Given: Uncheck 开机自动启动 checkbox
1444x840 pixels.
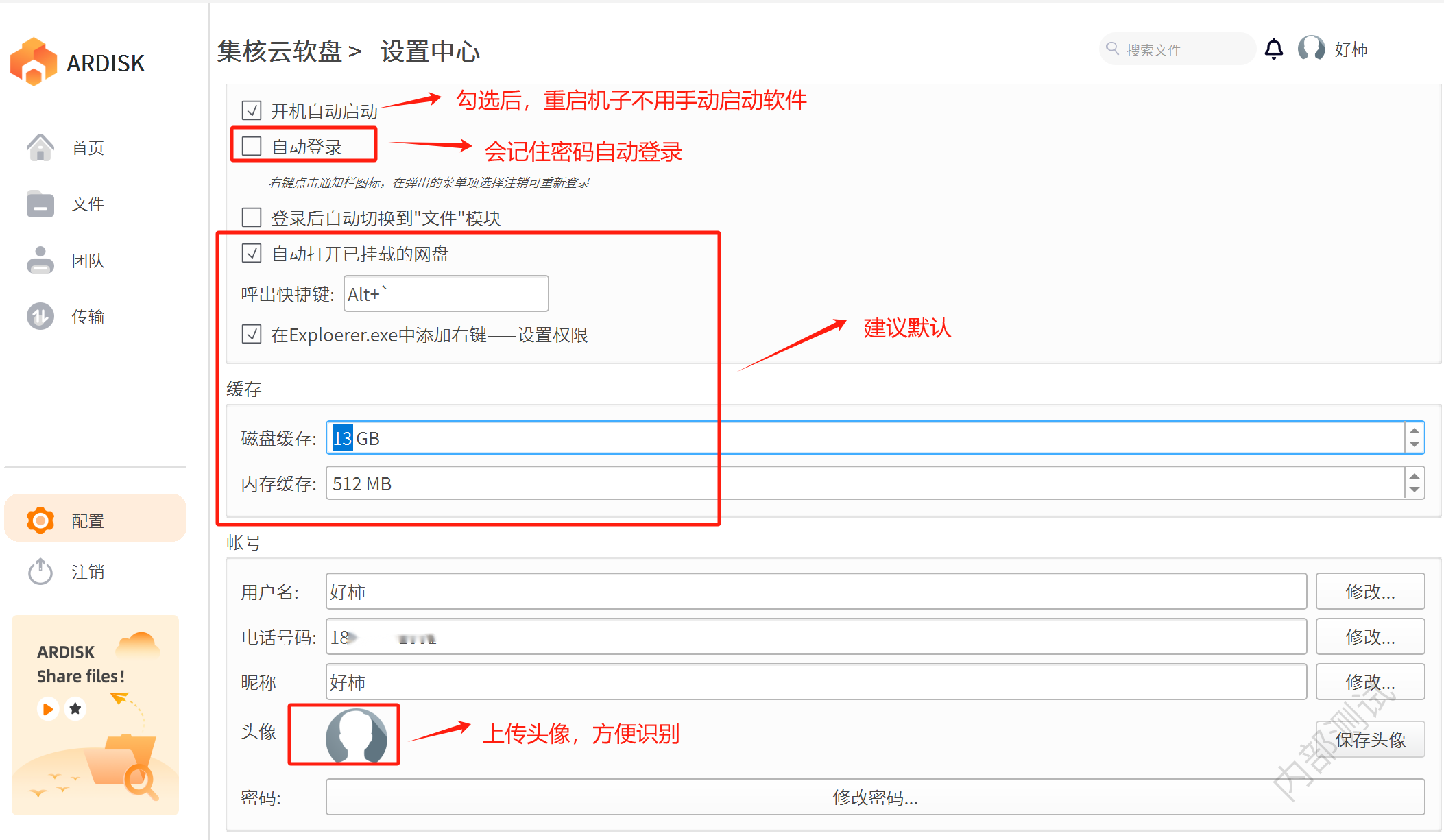Looking at the screenshot, I should point(252,110).
